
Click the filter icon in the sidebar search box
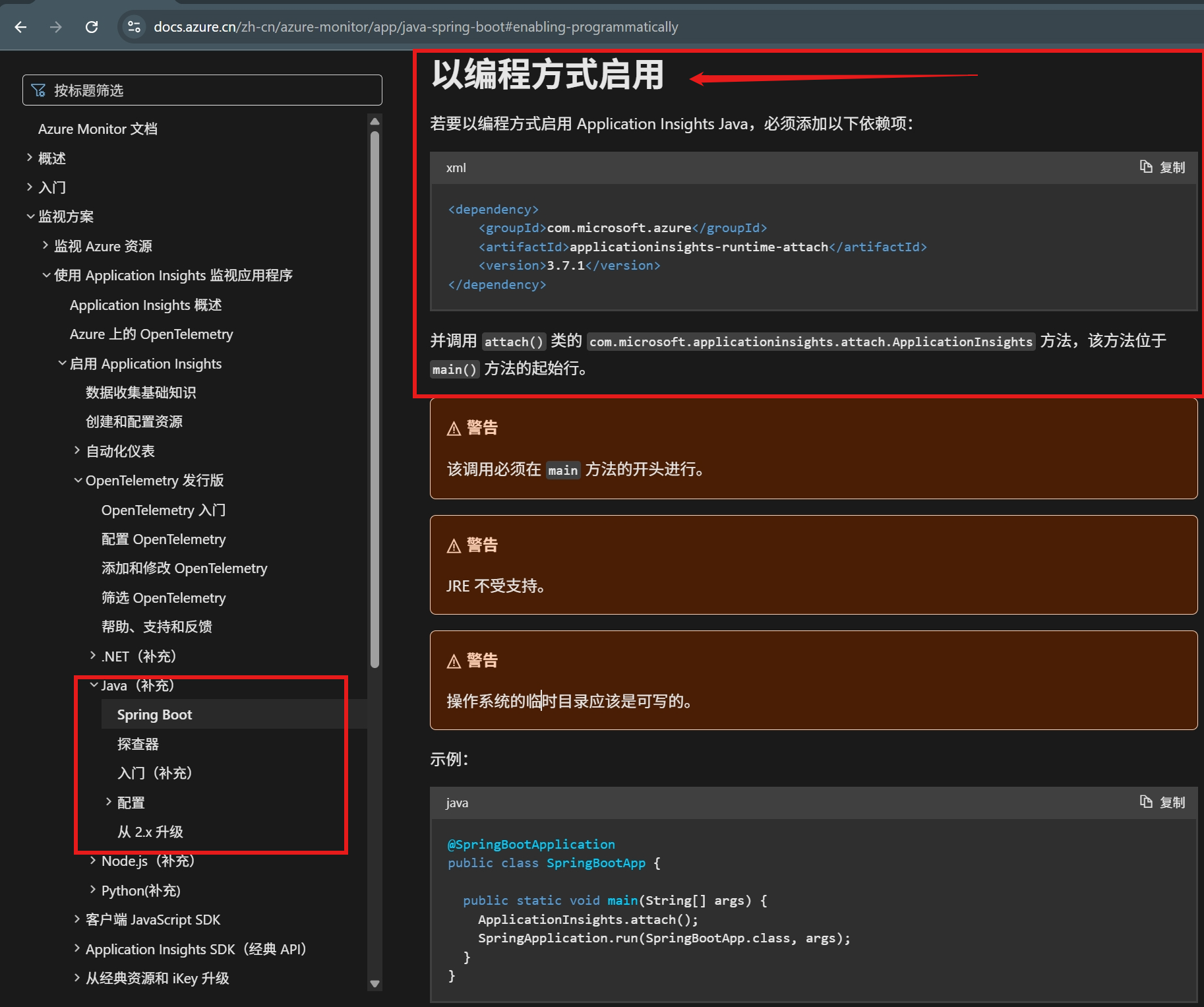(39, 90)
